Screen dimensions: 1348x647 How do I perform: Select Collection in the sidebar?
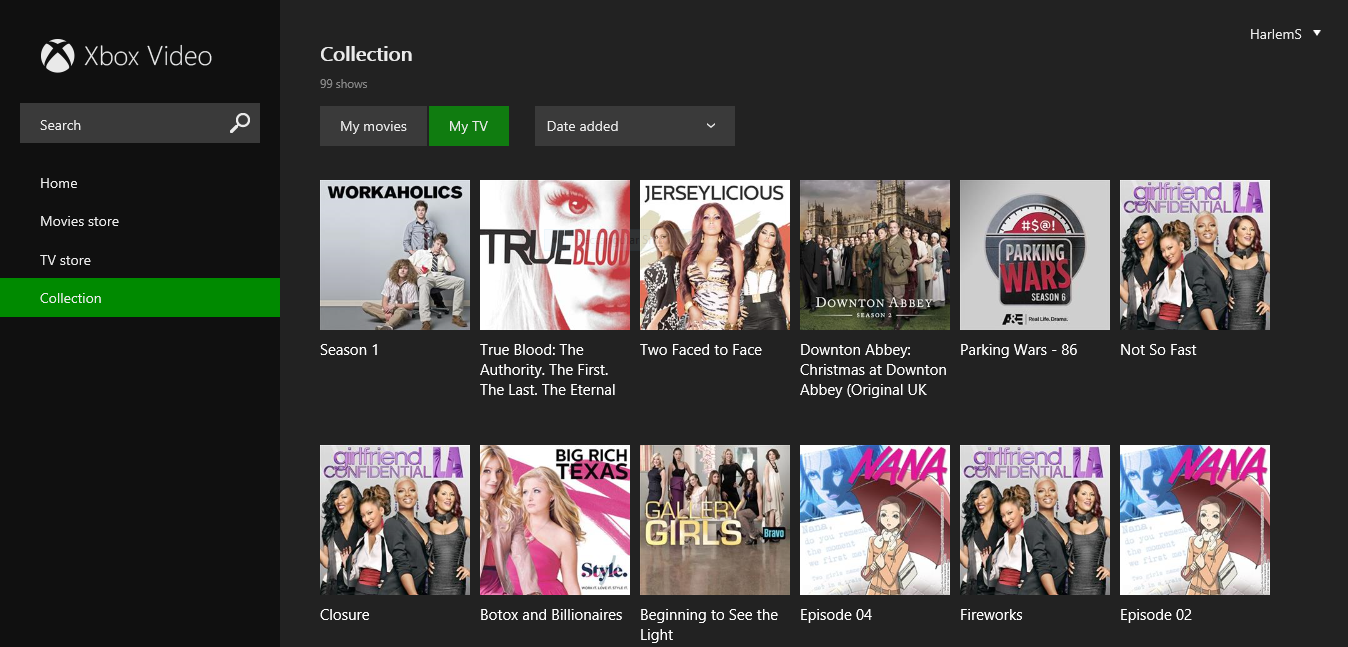[140, 298]
